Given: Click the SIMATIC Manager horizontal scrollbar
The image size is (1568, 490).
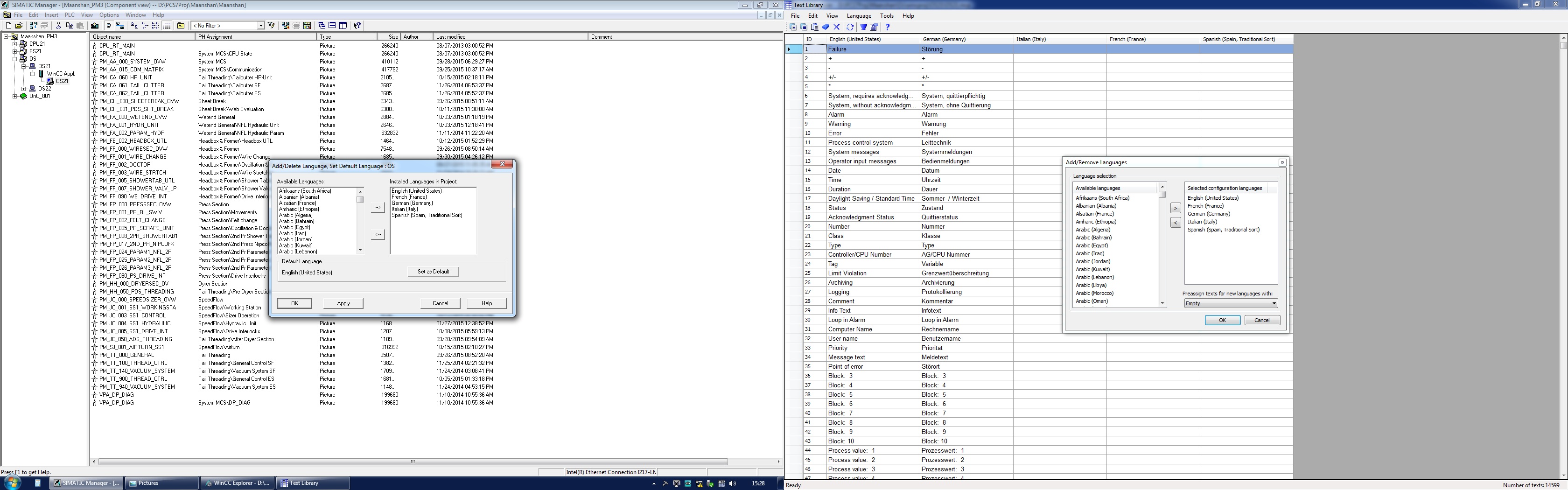Looking at the screenshot, I should pos(413,462).
